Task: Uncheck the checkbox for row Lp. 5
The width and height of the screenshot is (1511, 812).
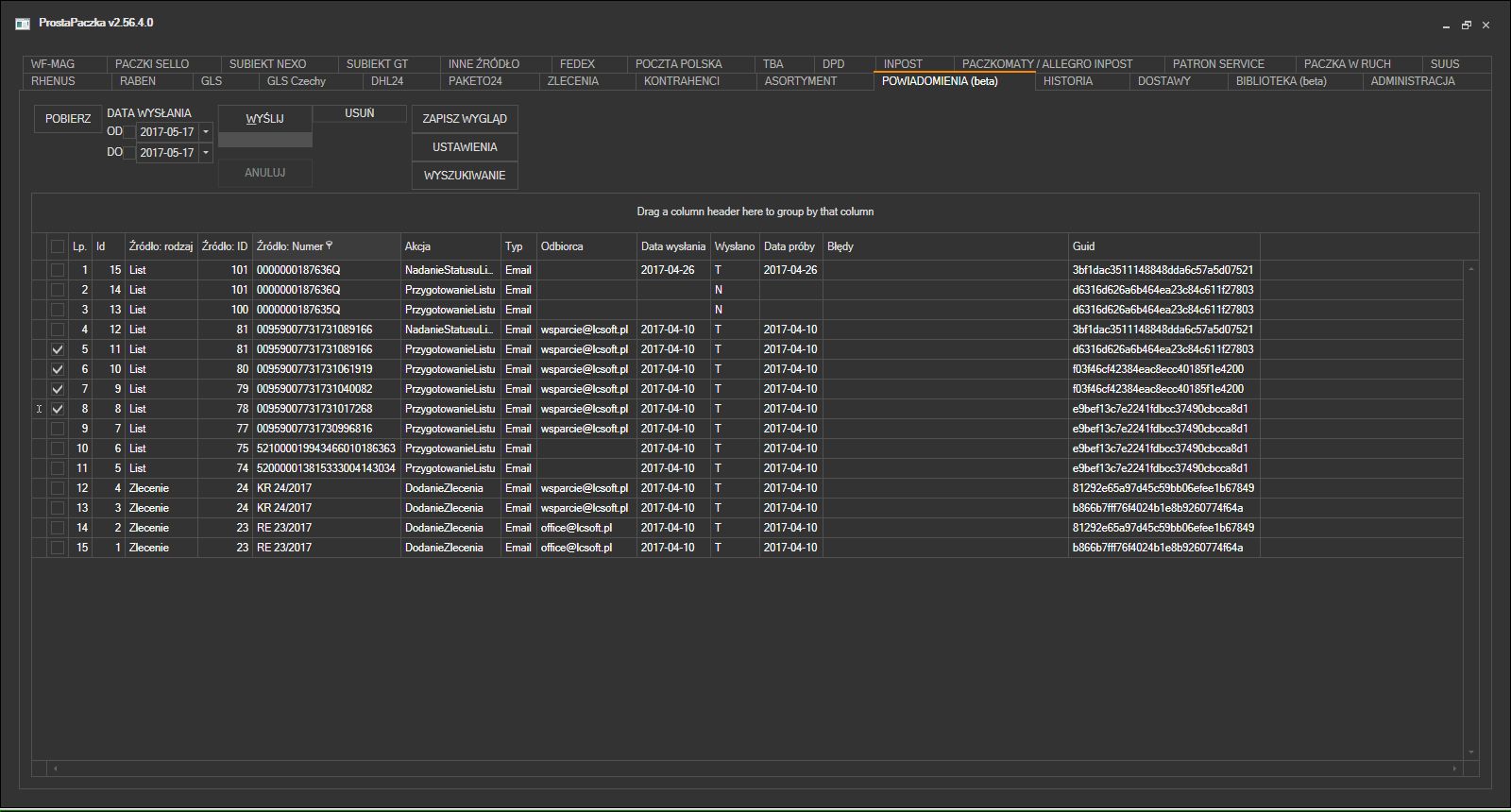Action: point(58,349)
